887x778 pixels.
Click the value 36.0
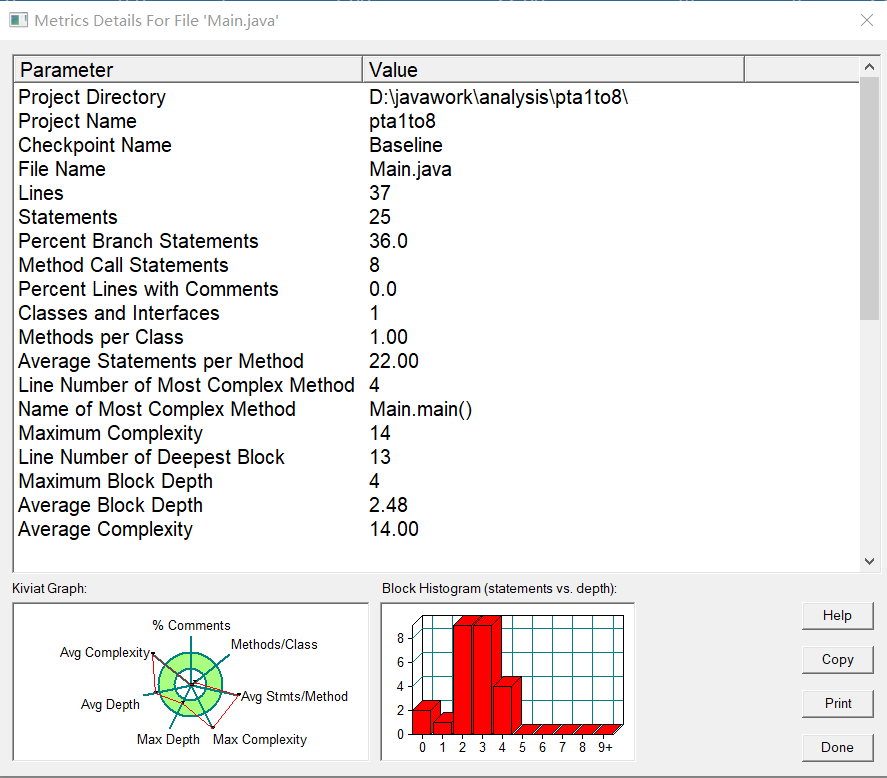[388, 241]
